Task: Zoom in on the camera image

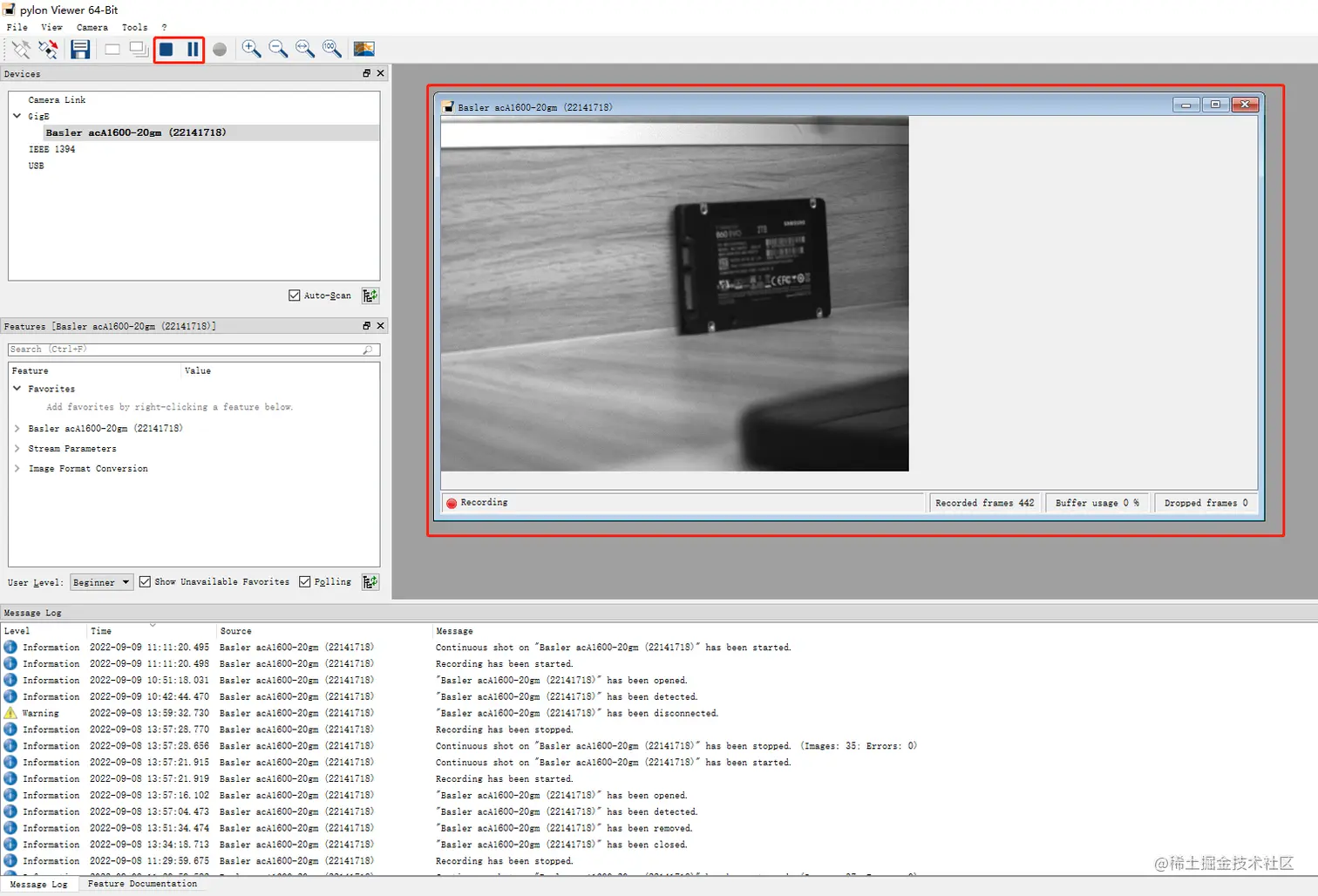Action: 251,49
